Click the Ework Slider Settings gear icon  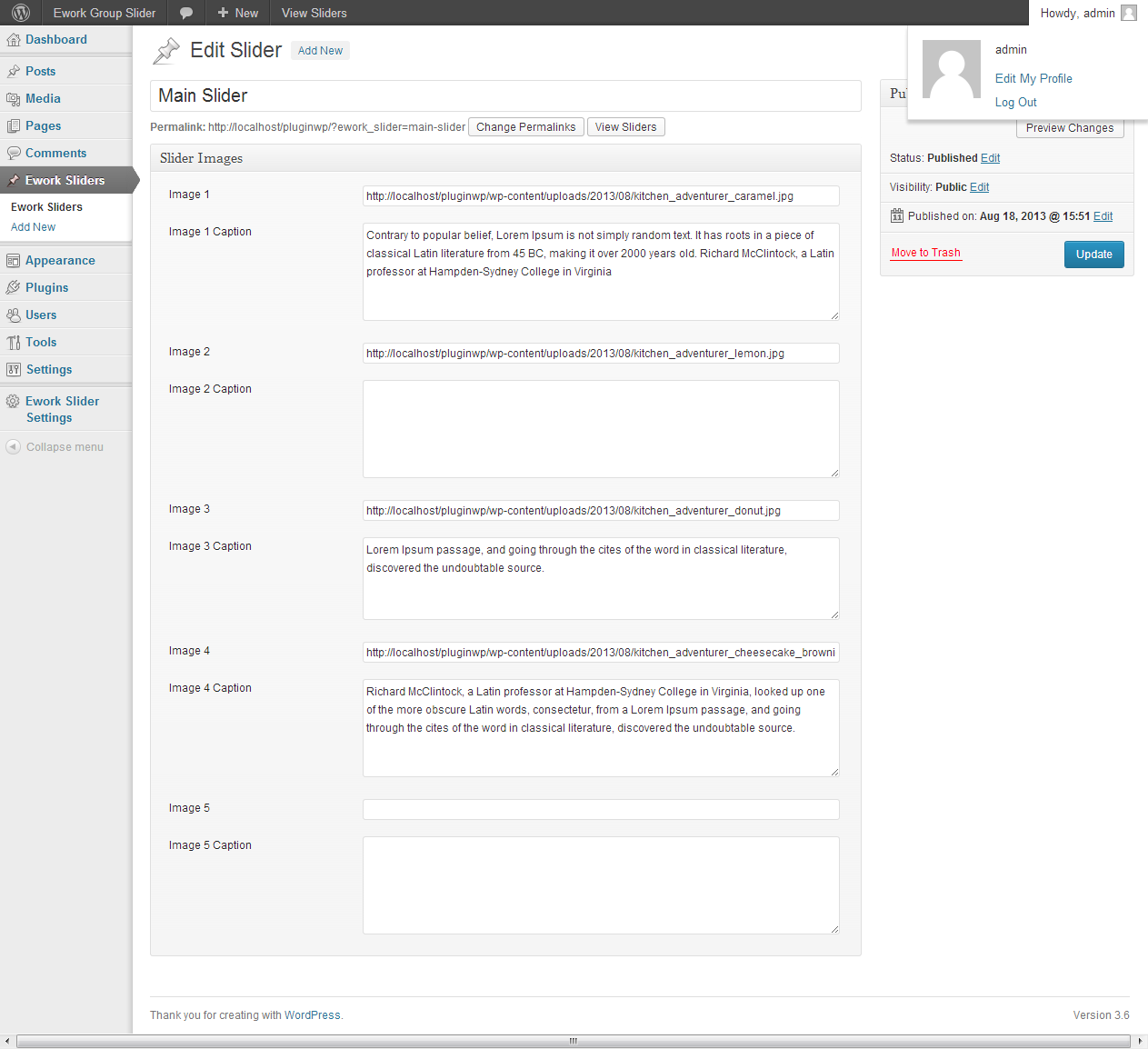pos(14,401)
